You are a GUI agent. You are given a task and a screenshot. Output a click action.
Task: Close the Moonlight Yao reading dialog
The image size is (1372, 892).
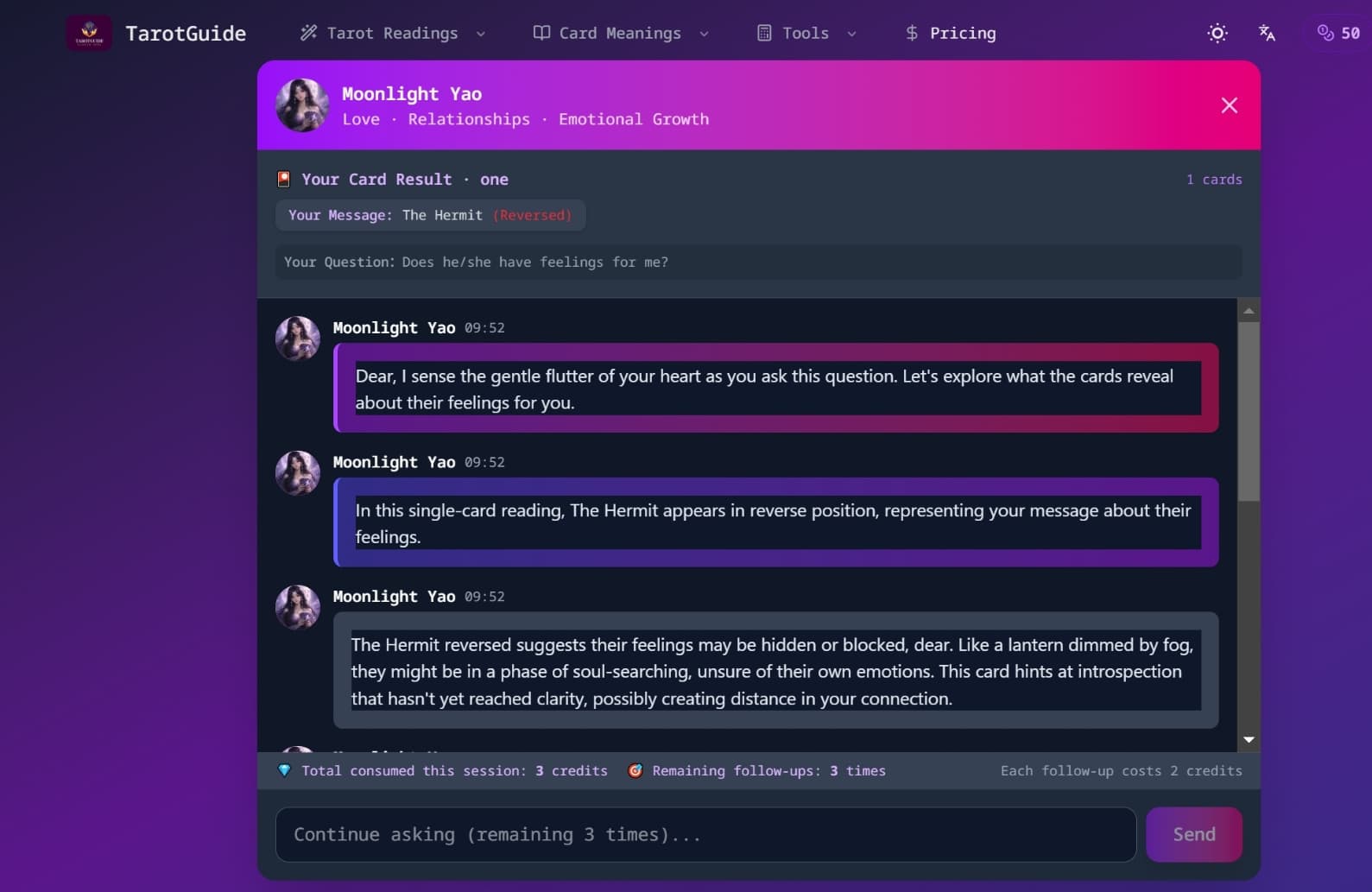[1229, 104]
